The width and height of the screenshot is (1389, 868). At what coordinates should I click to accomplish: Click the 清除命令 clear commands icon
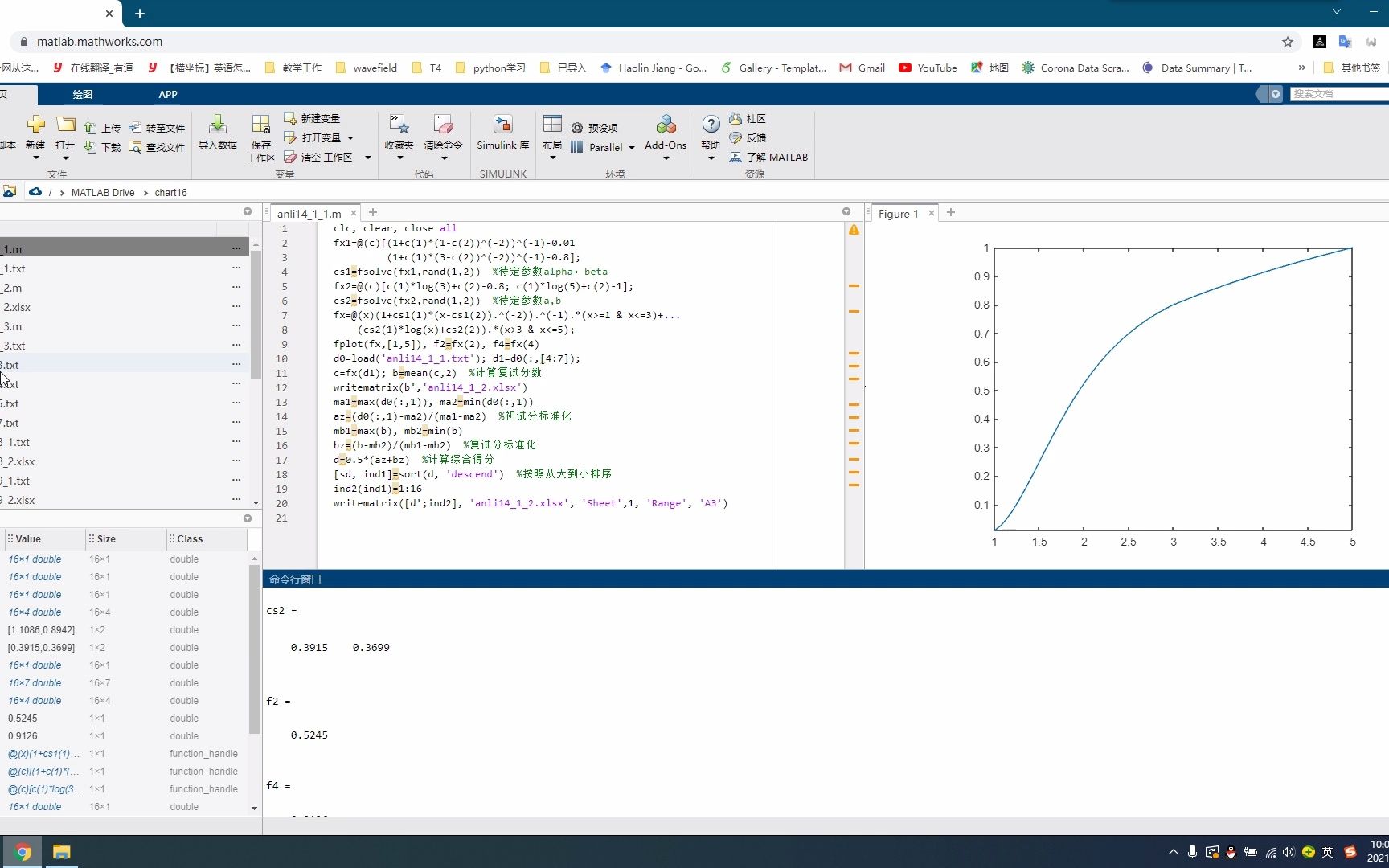click(x=443, y=124)
